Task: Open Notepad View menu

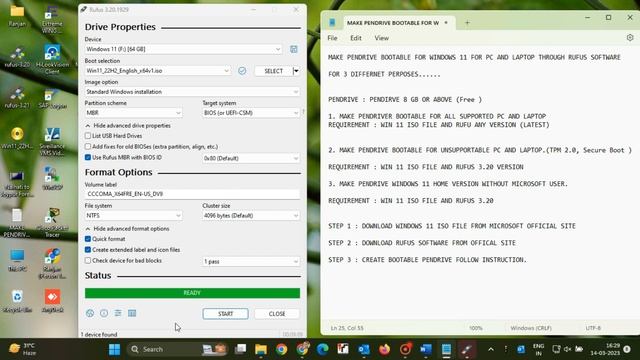Action: (381, 38)
